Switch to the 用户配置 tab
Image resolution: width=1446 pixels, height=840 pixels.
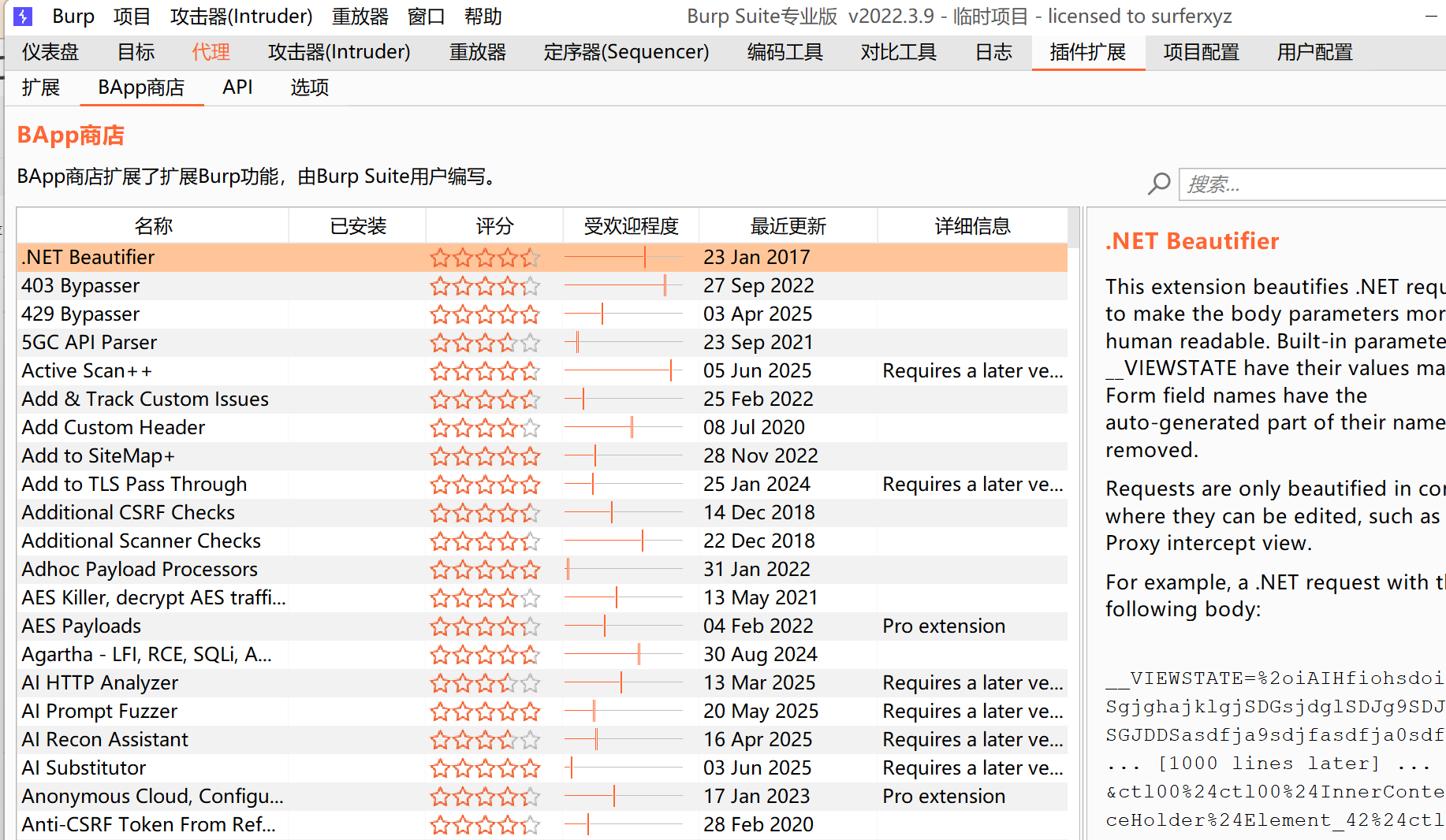[x=1315, y=52]
